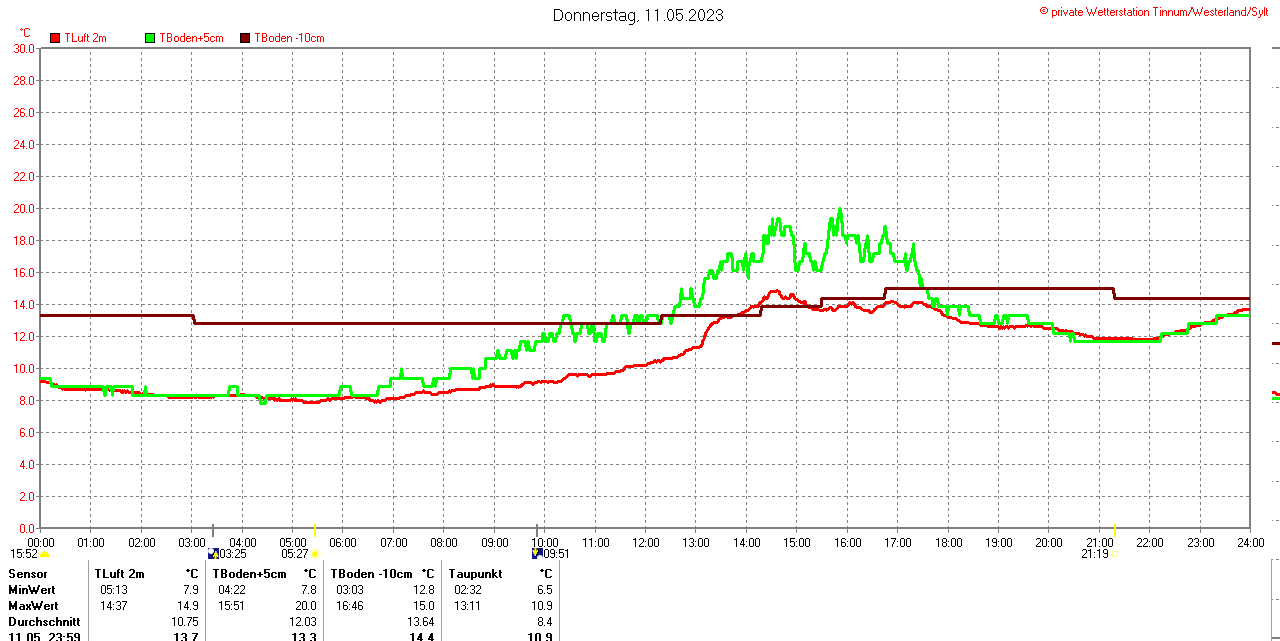Click the TBoden+5cm legend label
This screenshot has height=641, width=1280.
pos(191,38)
